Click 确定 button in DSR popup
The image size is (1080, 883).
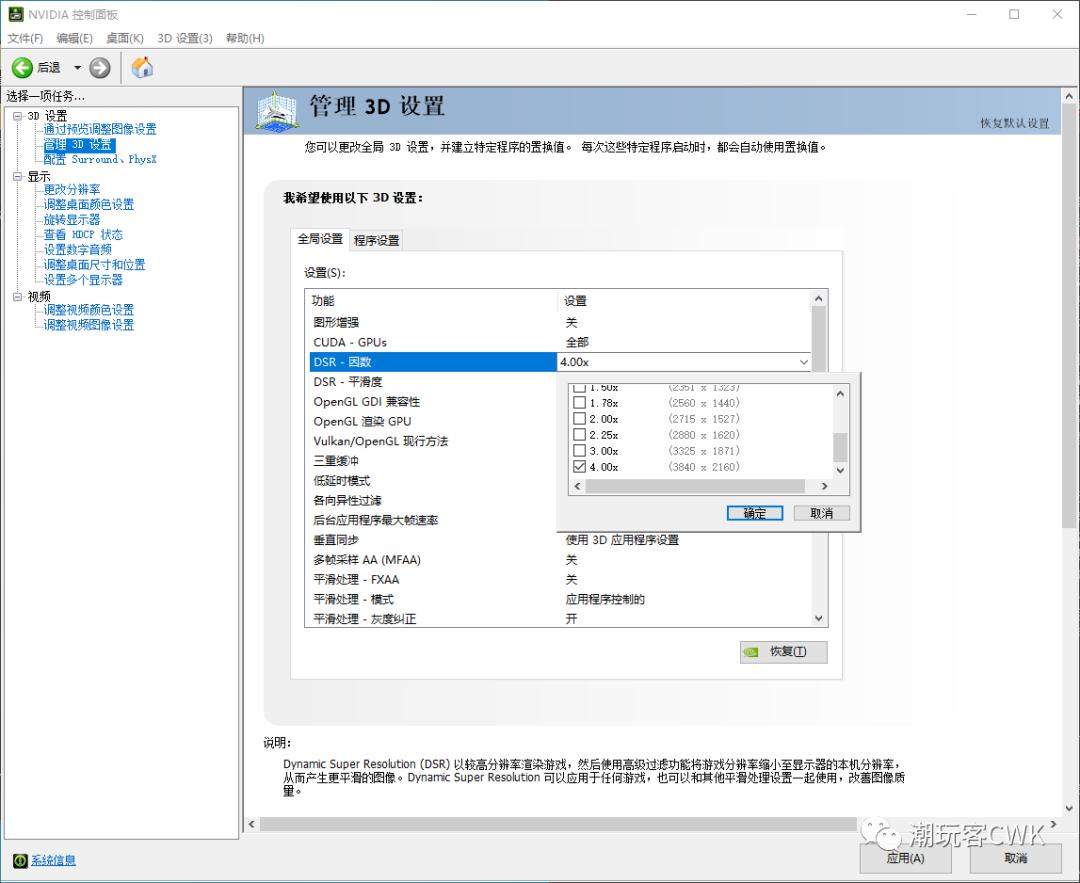tap(755, 513)
